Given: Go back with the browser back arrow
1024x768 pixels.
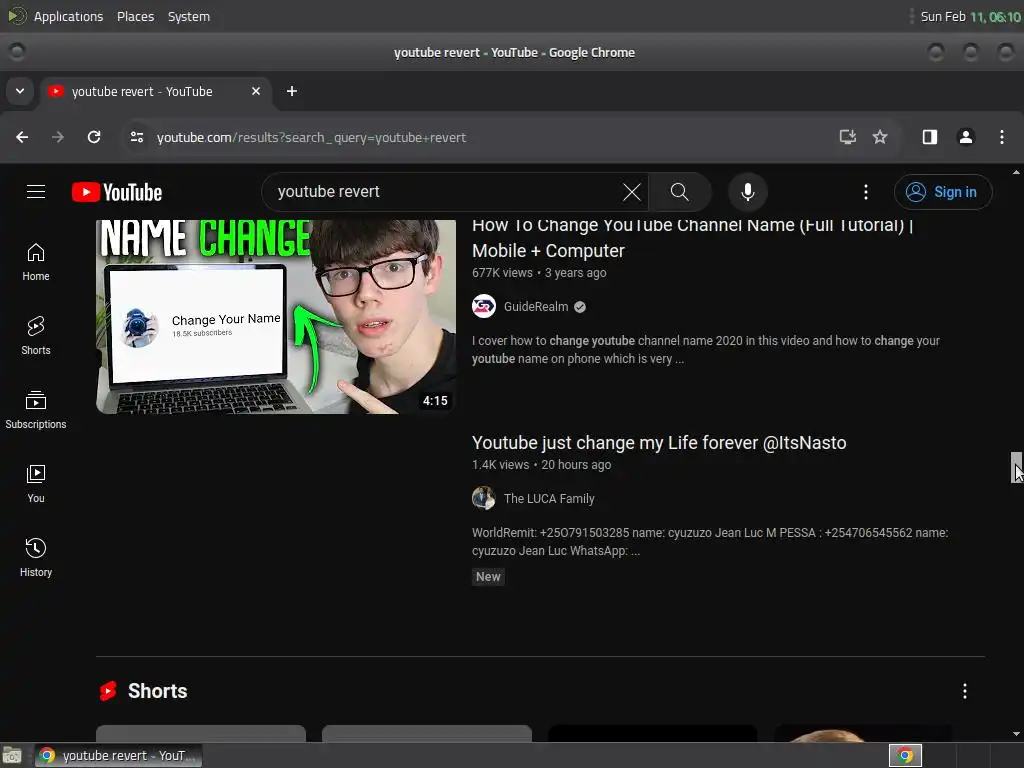Looking at the screenshot, I should click(22, 137).
